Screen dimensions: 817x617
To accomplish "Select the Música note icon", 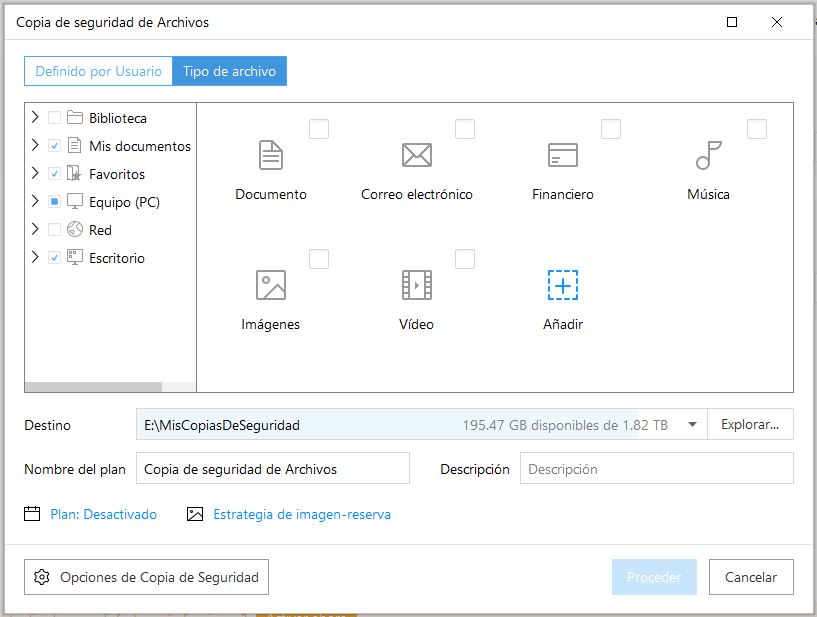I will tap(708, 156).
